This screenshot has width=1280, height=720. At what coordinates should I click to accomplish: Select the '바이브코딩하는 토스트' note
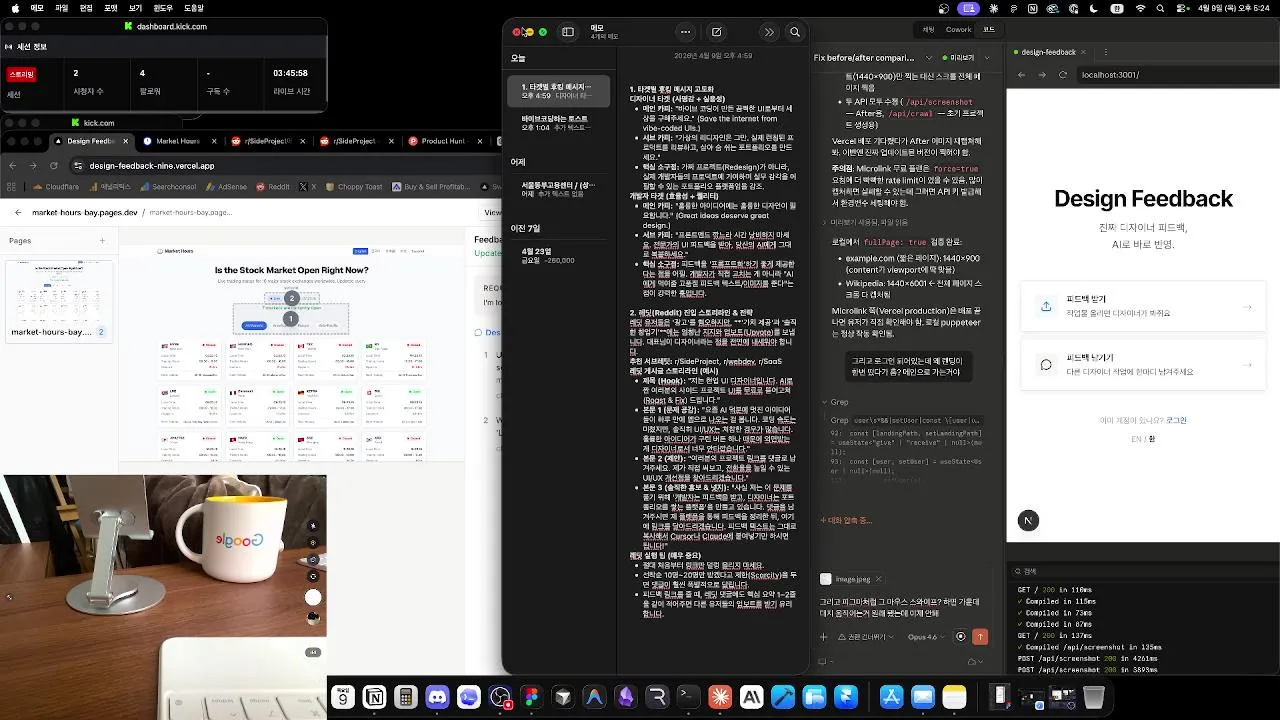pyautogui.click(x=559, y=123)
